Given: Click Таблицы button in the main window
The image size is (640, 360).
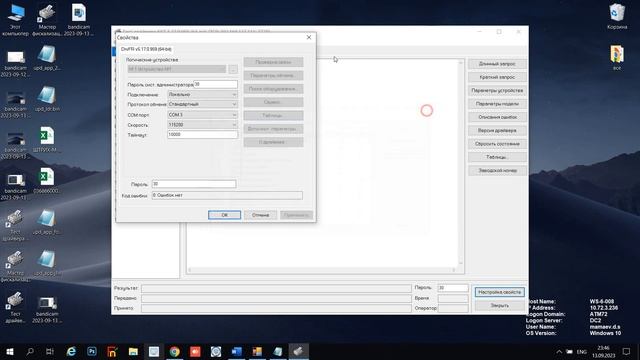Looking at the screenshot, I should pos(497,157).
